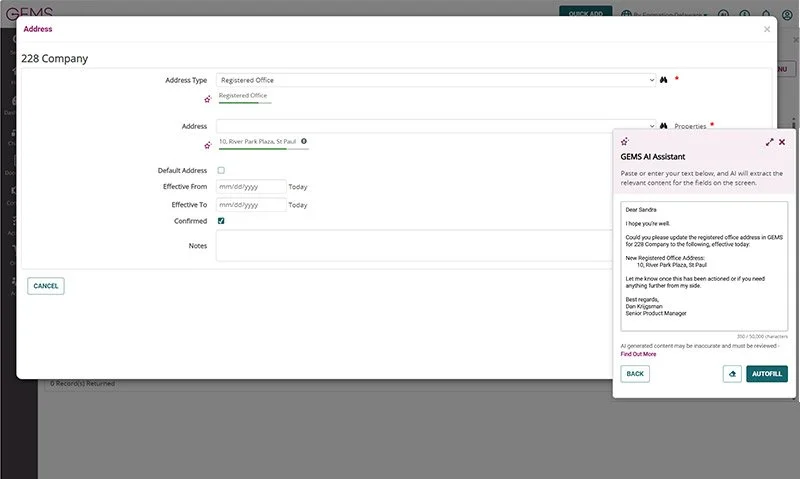Click the Cancel button
The width and height of the screenshot is (800, 479).
[46, 286]
